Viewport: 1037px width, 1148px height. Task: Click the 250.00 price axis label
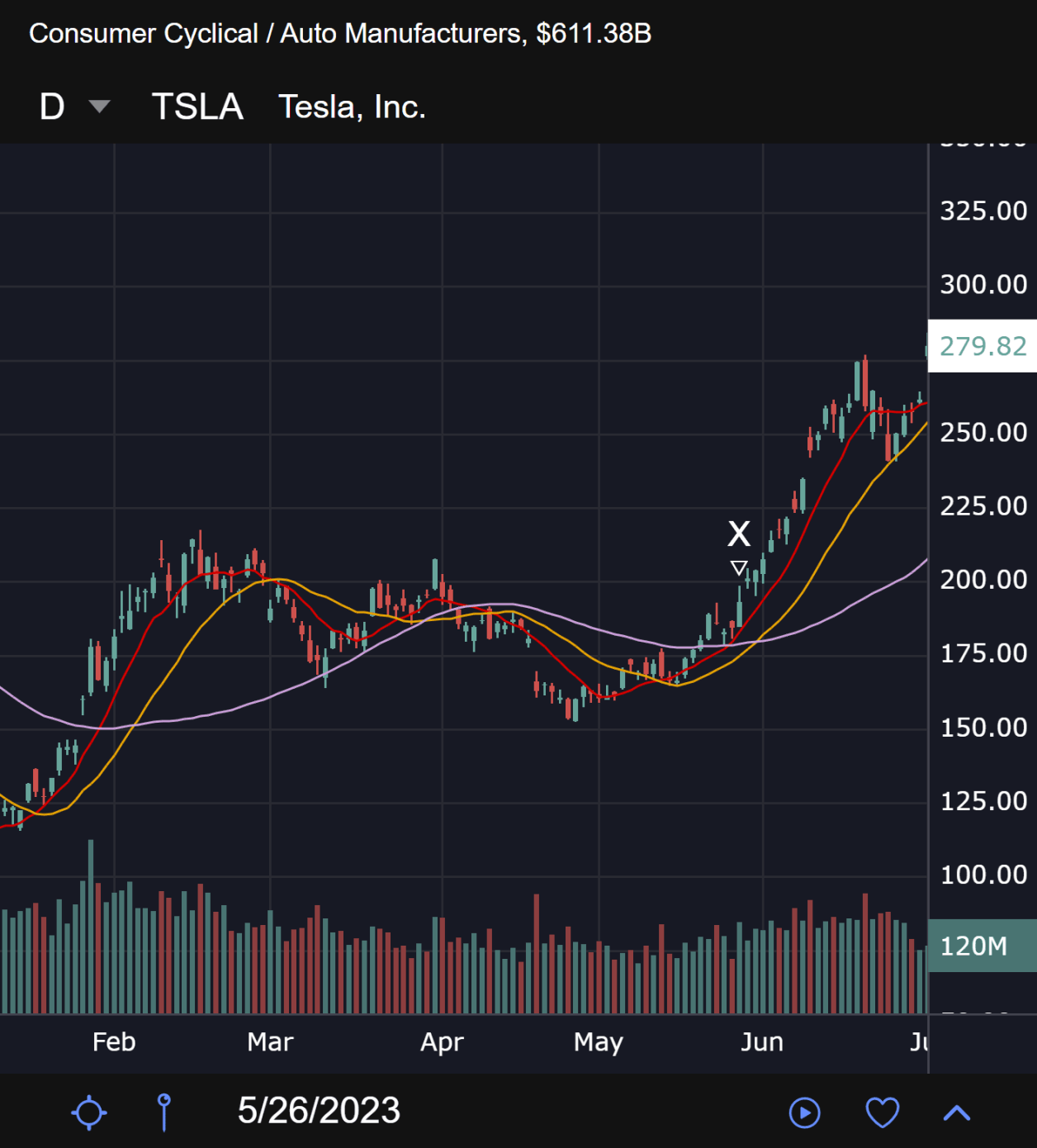[x=983, y=433]
